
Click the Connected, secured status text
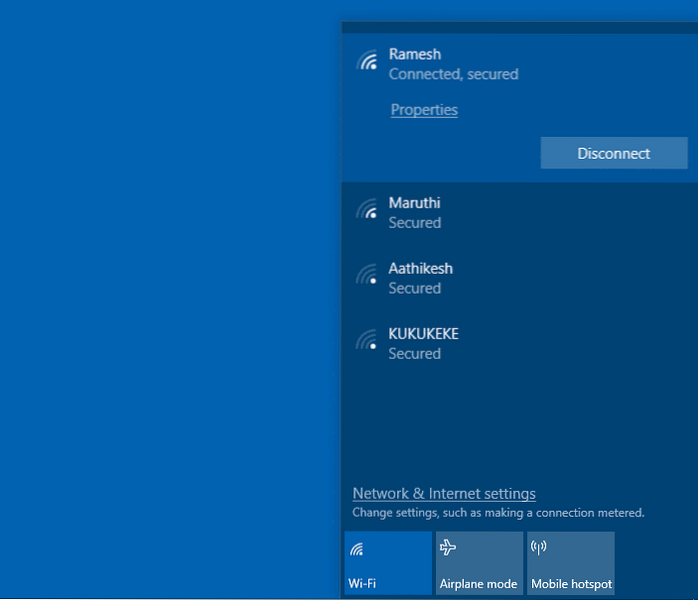453,74
